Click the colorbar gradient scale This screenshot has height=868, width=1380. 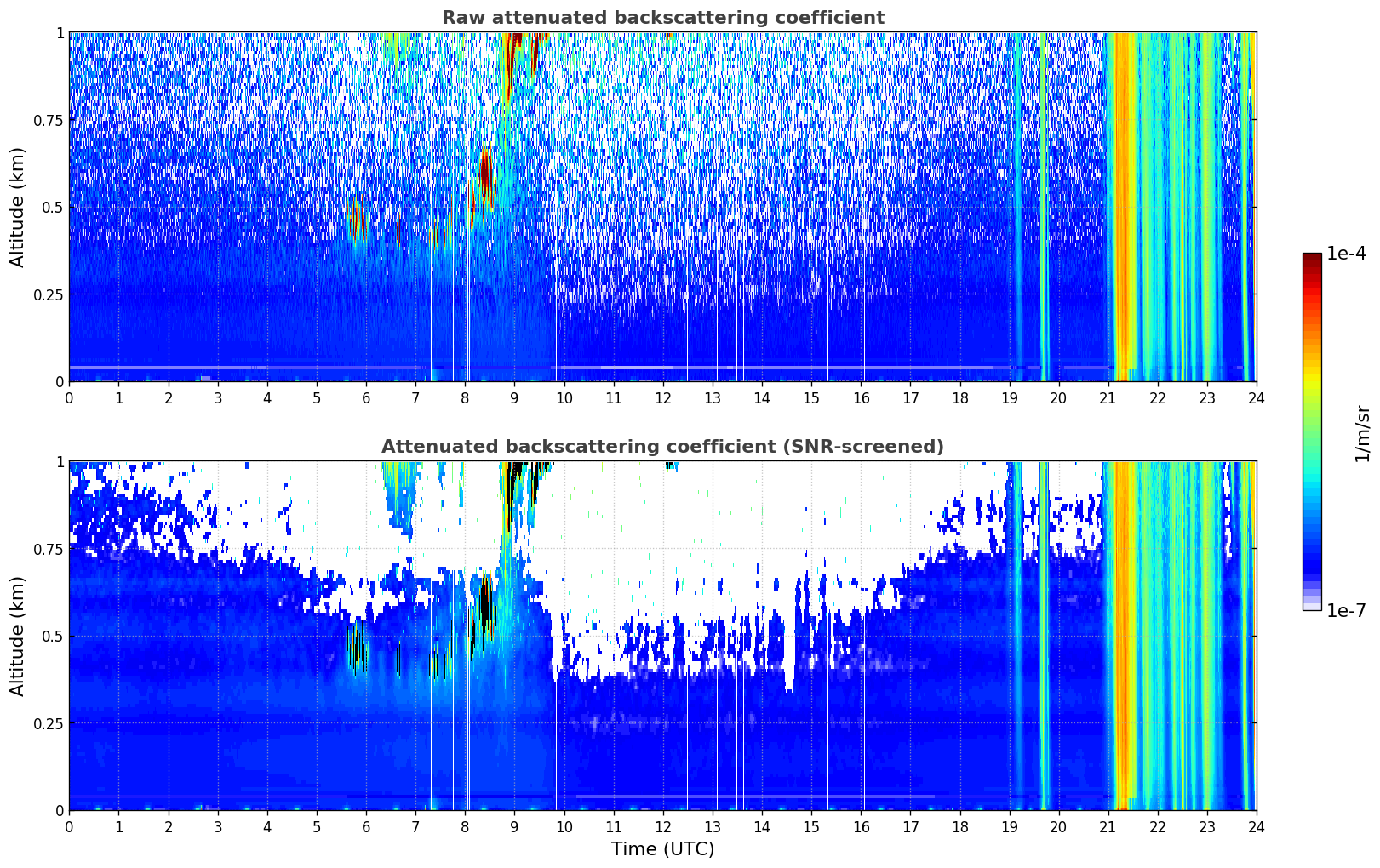pos(1312,431)
